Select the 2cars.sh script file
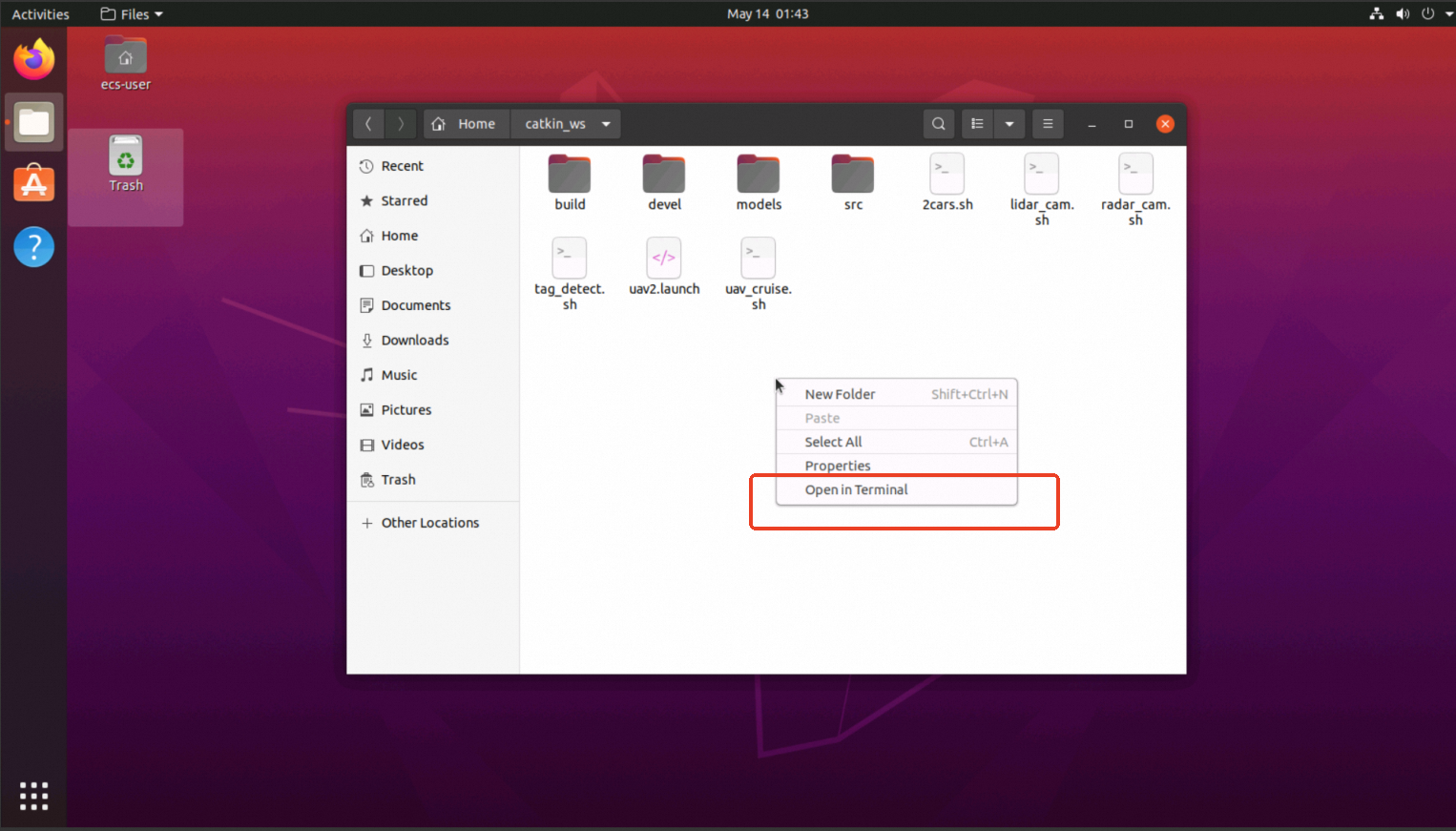The height and width of the screenshot is (831, 1456). 947,182
